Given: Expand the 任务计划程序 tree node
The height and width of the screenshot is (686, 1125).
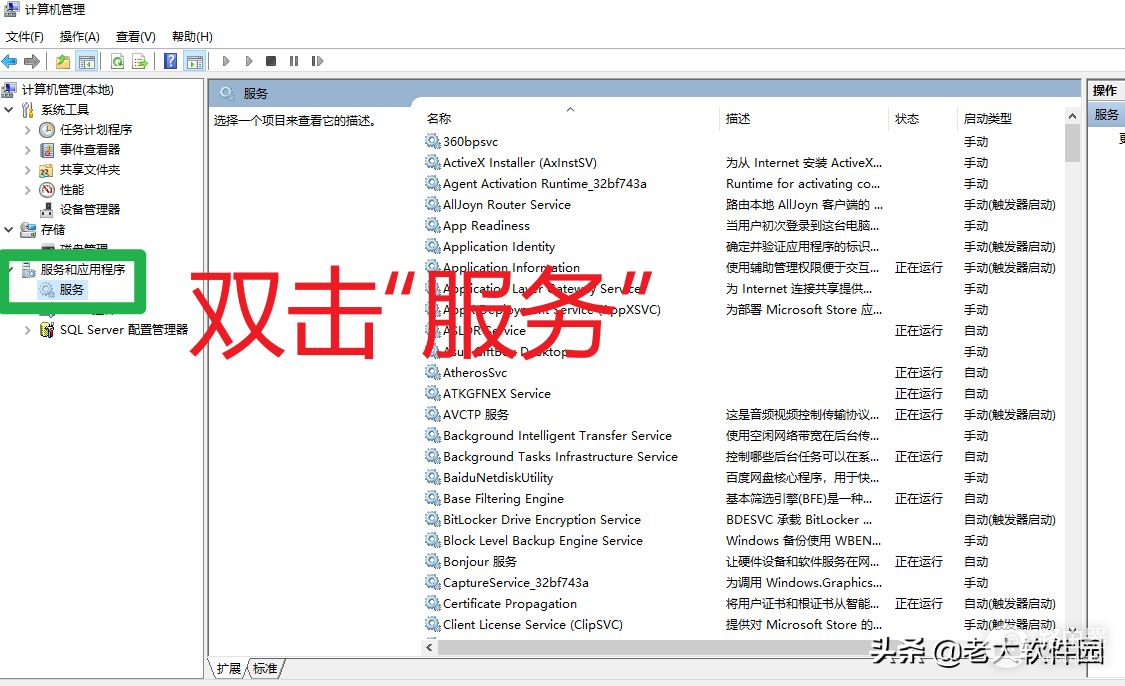Looking at the screenshot, I should click(x=28, y=130).
